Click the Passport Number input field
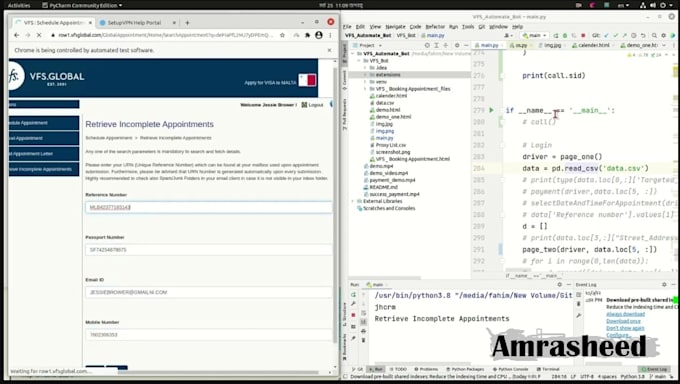Image resolution: width=680 pixels, height=384 pixels. (x=209, y=250)
